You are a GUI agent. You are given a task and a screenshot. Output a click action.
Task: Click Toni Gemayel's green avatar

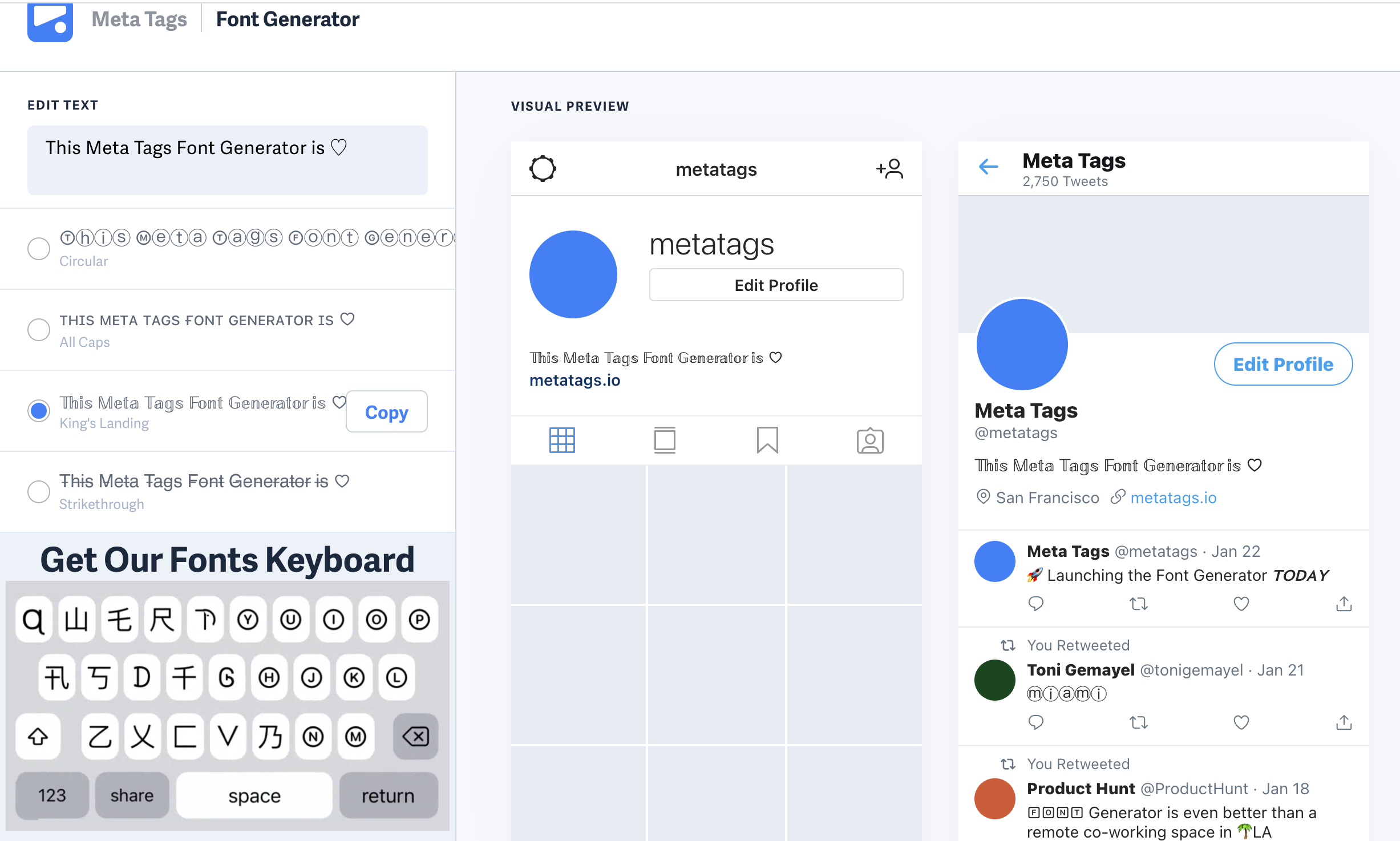995,680
